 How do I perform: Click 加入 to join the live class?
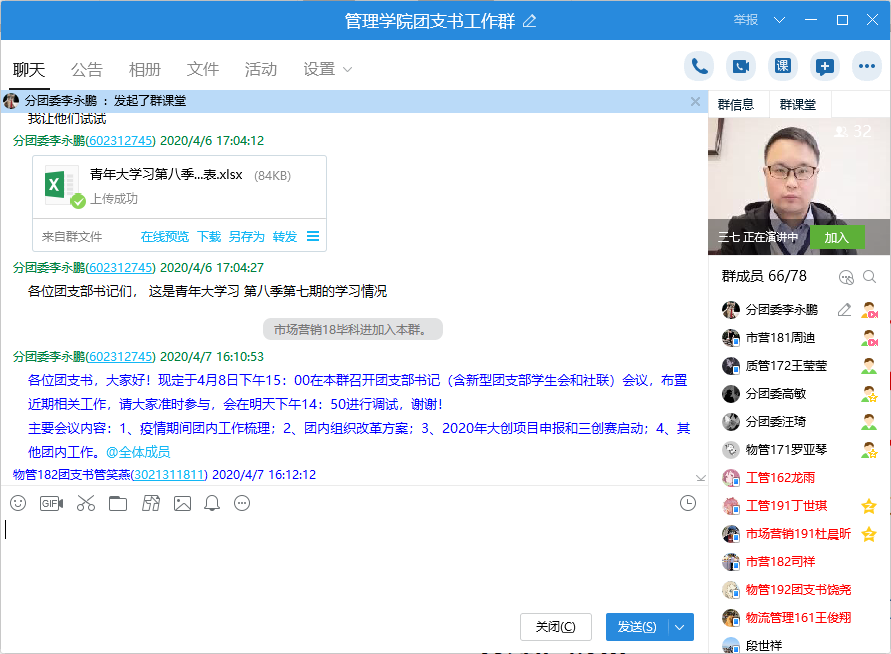click(836, 238)
